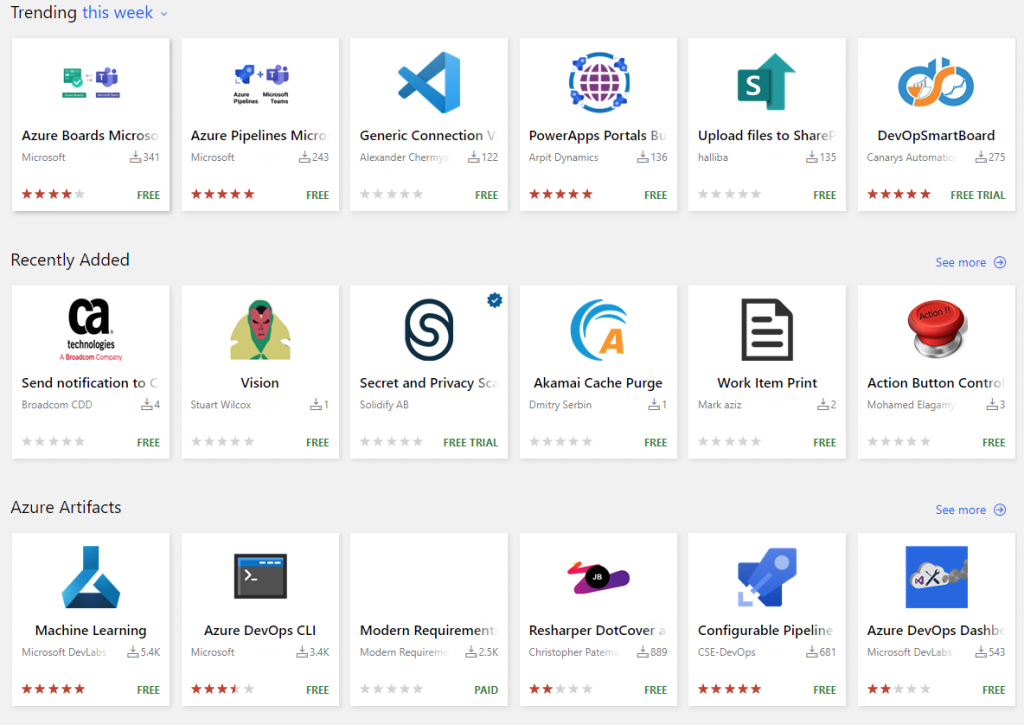Click the FREE TRIAL label on DevOpSmartBoard
This screenshot has height=725, width=1024.
point(978,195)
